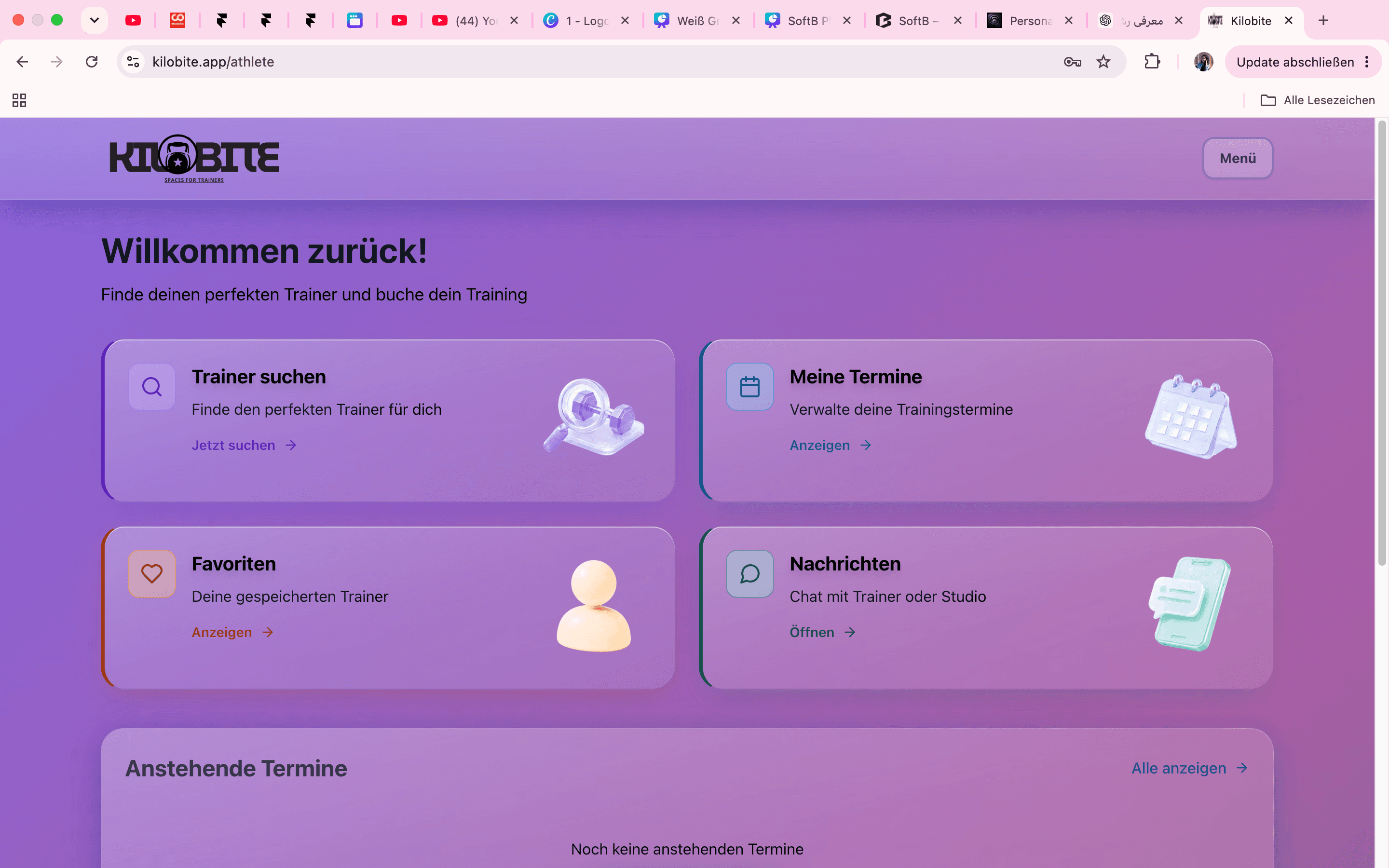Open a new tab with plus button
1389x868 pixels.
(x=1323, y=21)
